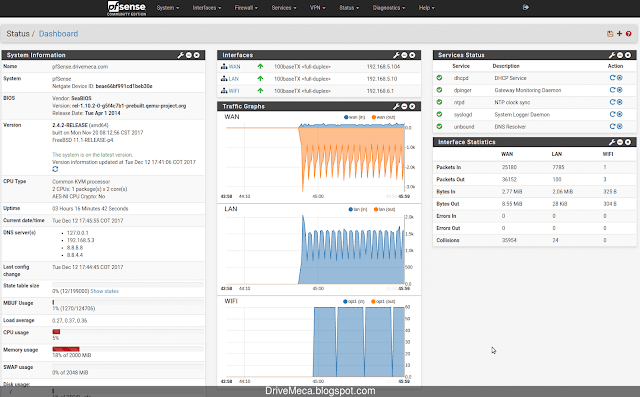This screenshot has width=640, height=397.
Task: Stop the dhcpd service
Action: point(620,78)
